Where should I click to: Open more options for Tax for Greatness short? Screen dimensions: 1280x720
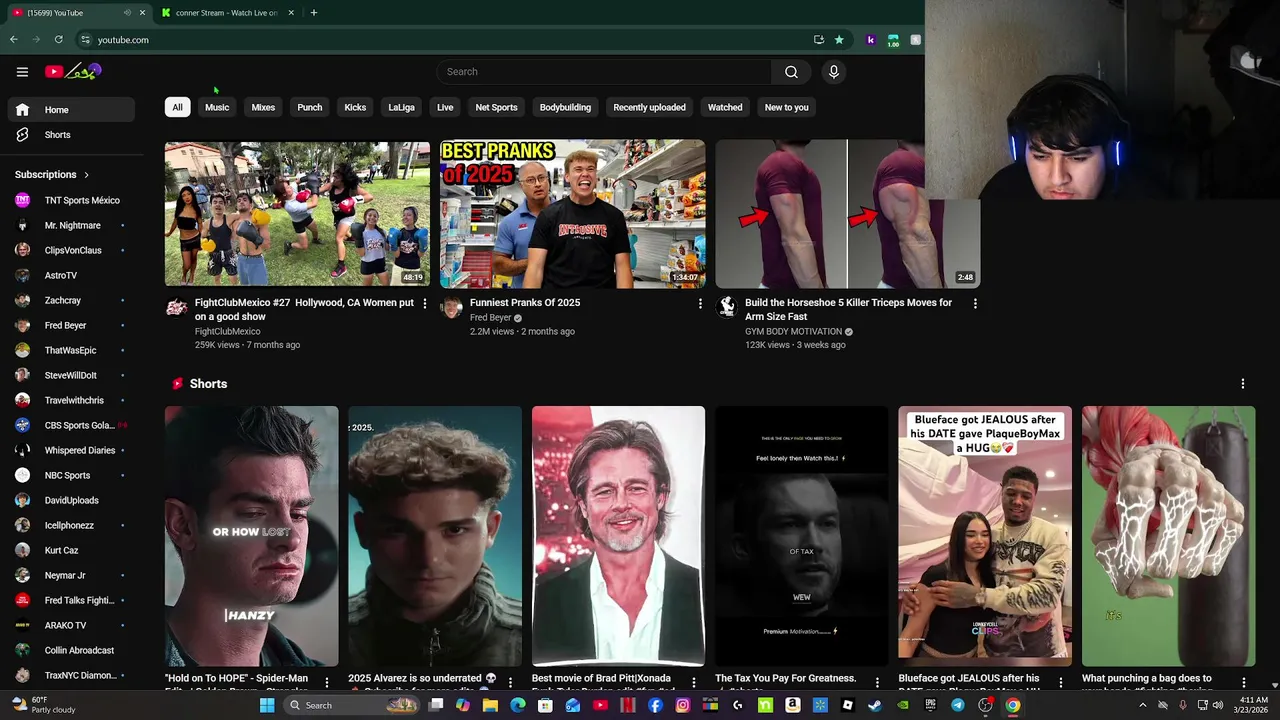(x=877, y=682)
